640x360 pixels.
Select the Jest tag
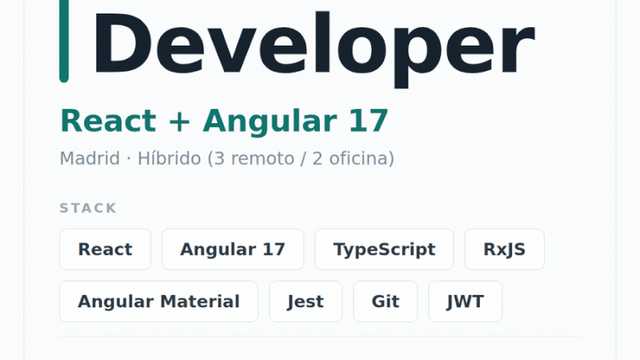click(305, 302)
